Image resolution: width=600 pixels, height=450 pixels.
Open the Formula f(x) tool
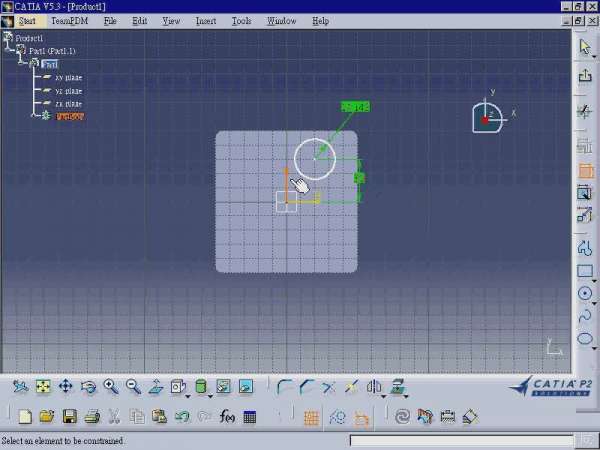point(227,416)
